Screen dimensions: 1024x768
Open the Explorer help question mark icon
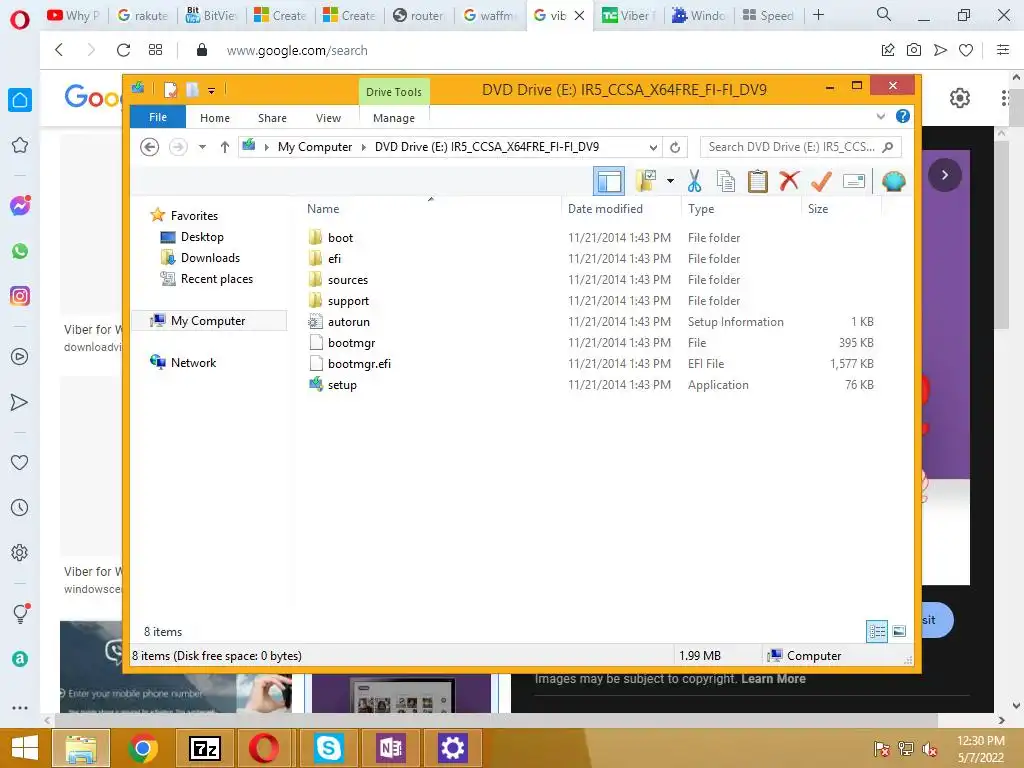pos(903,116)
